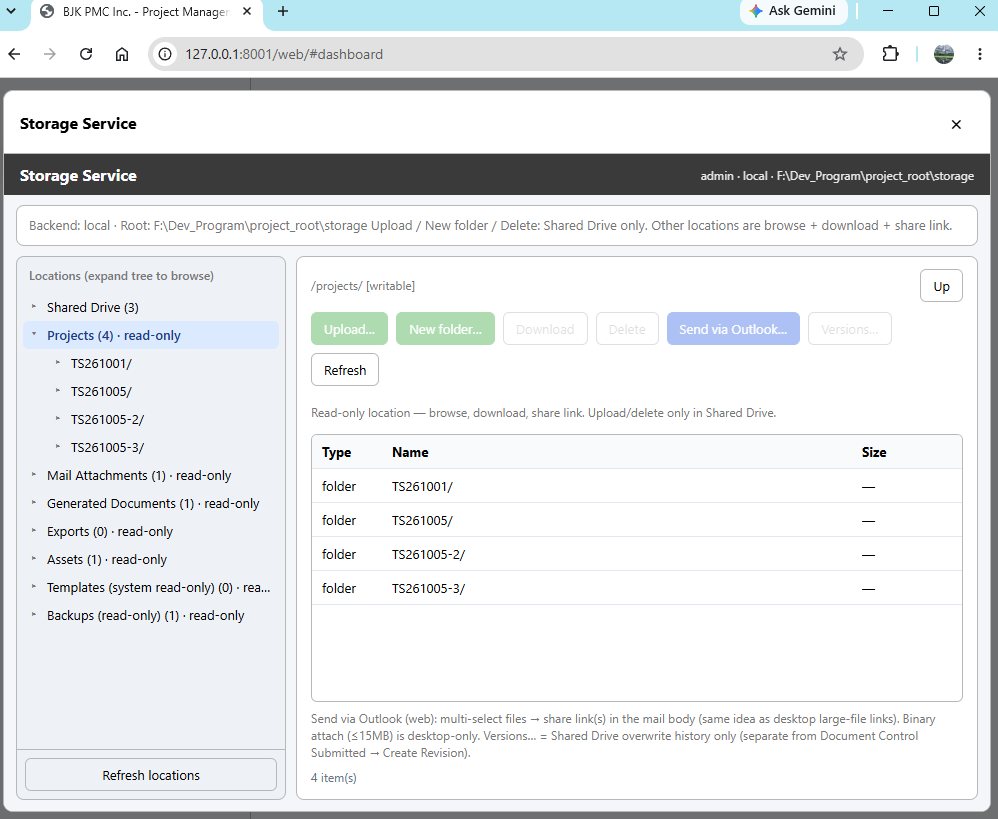This screenshot has width=998, height=819.
Task: Click the Ask Gemini button
Action: (793, 11)
